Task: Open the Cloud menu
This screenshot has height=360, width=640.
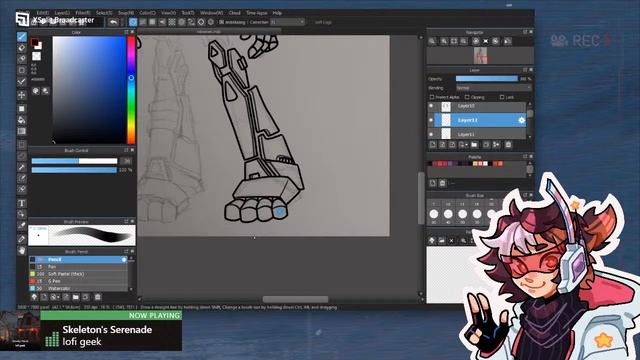Action: coord(235,13)
